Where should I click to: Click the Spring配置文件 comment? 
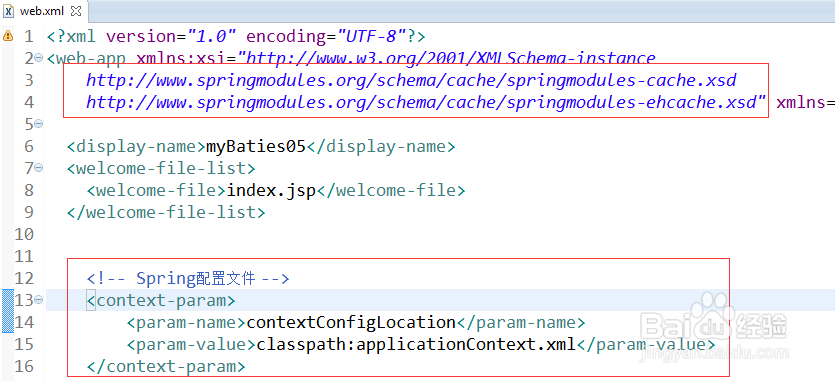point(188,278)
